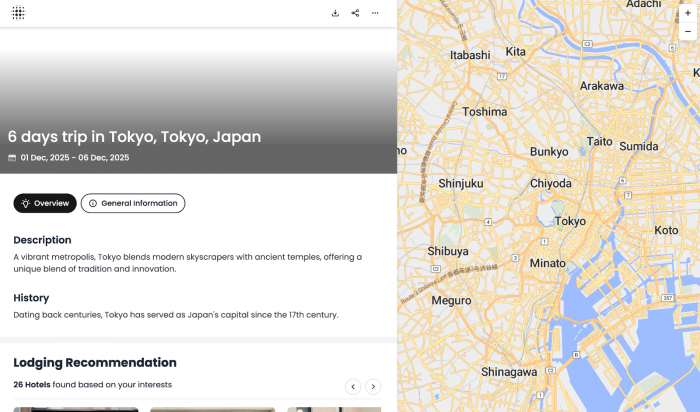Click the 6 days trip in Tokyo title
This screenshot has width=700, height=412.
134,137
